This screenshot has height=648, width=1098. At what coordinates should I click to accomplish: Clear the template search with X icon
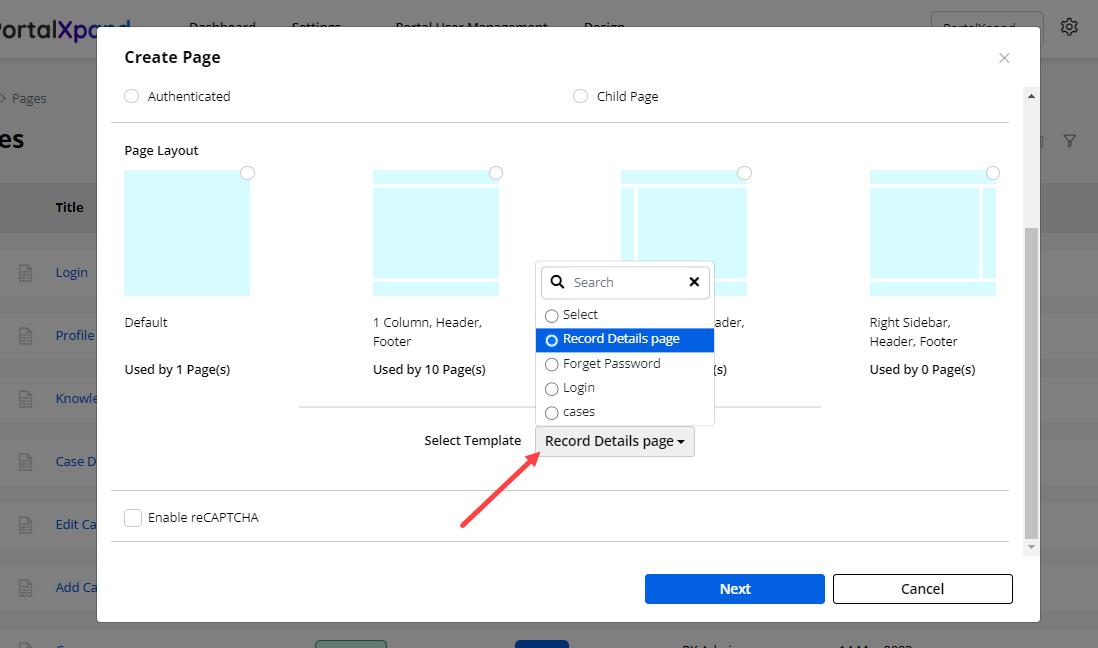coord(694,282)
